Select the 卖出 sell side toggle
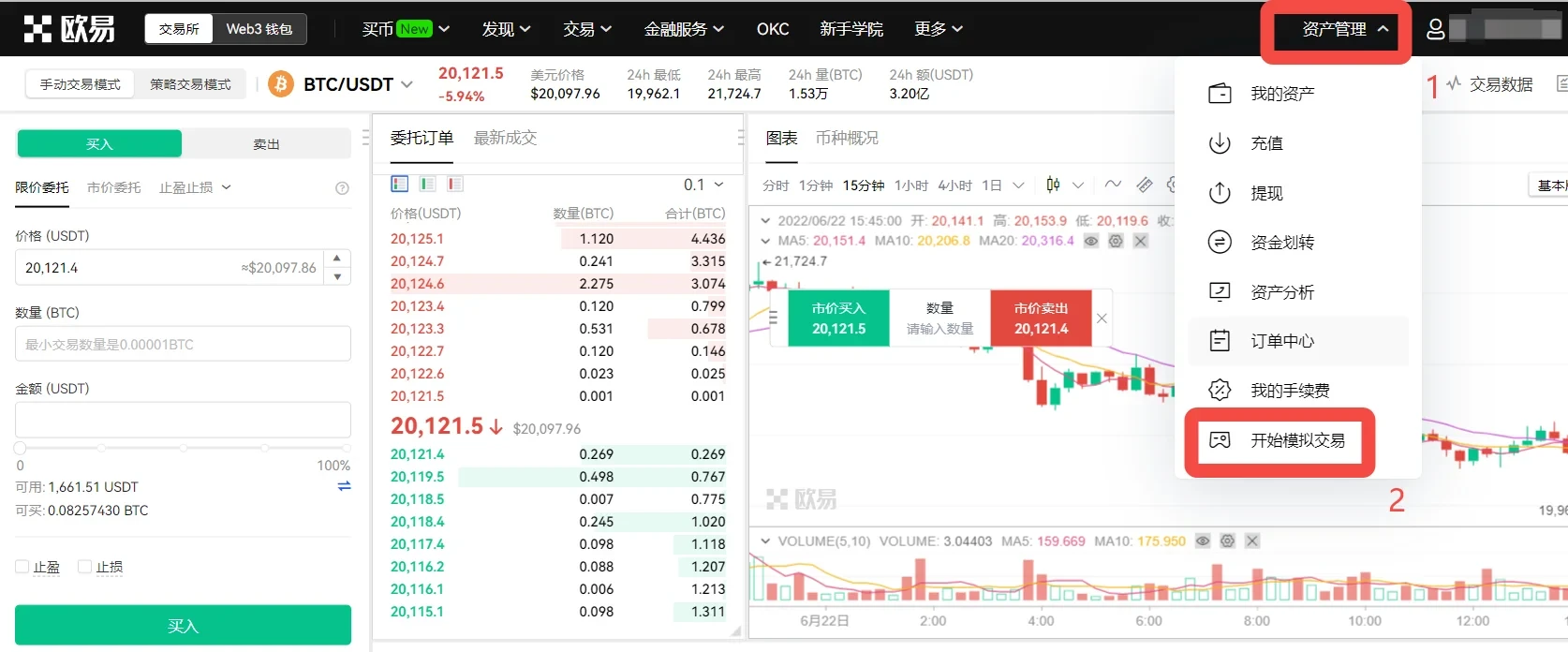Viewport: 1568px width, 652px height. click(x=266, y=144)
